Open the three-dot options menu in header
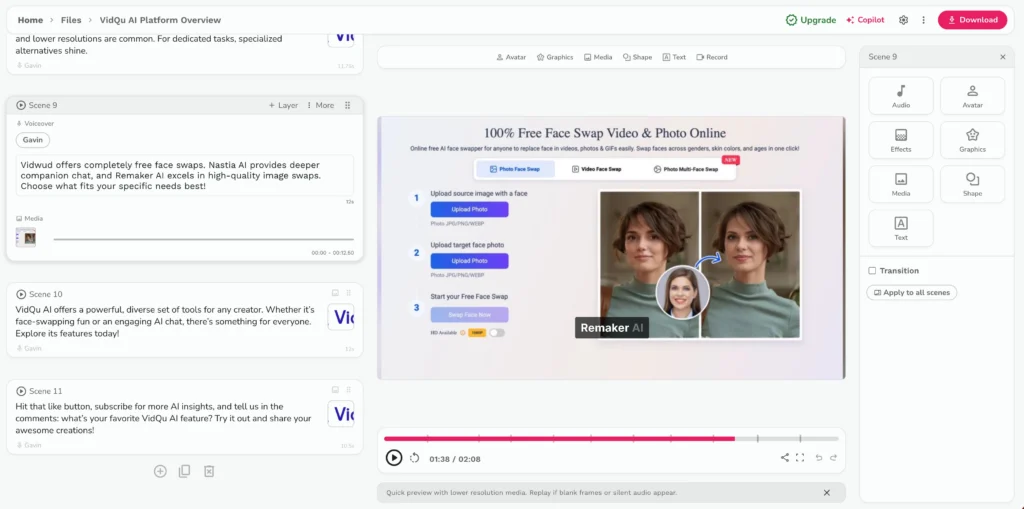Viewport: 1024px width, 509px height. pyautogui.click(x=923, y=20)
